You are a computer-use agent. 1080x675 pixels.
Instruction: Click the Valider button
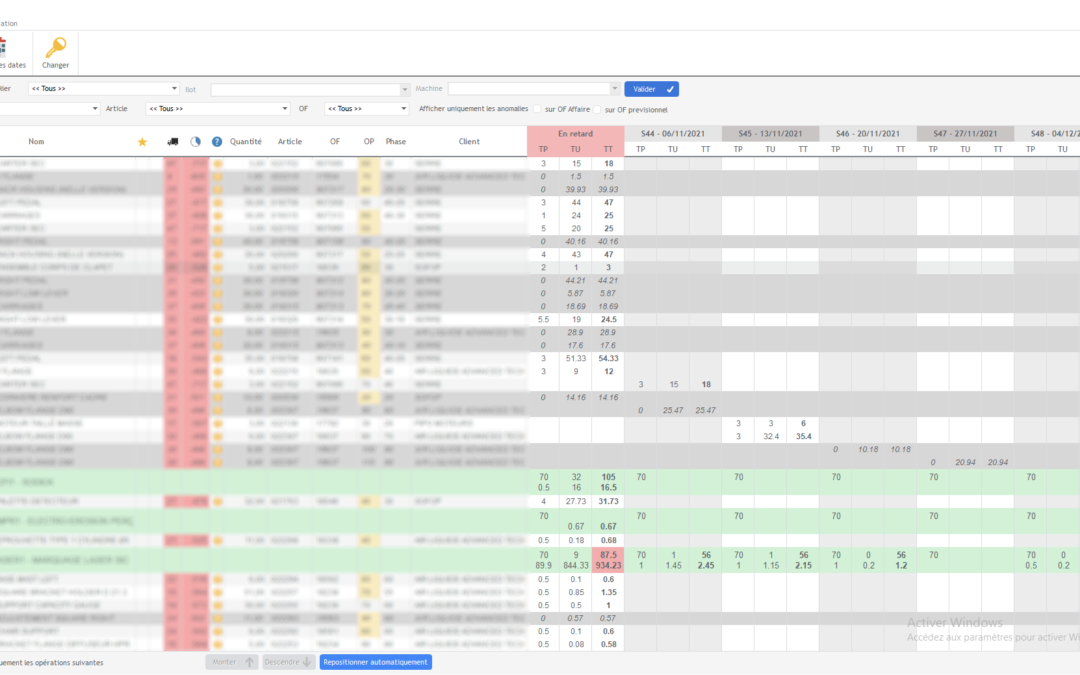click(652, 89)
